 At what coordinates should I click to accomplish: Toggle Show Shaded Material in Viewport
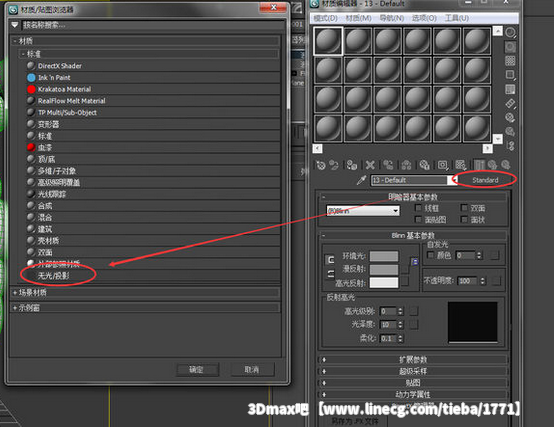(x=461, y=165)
